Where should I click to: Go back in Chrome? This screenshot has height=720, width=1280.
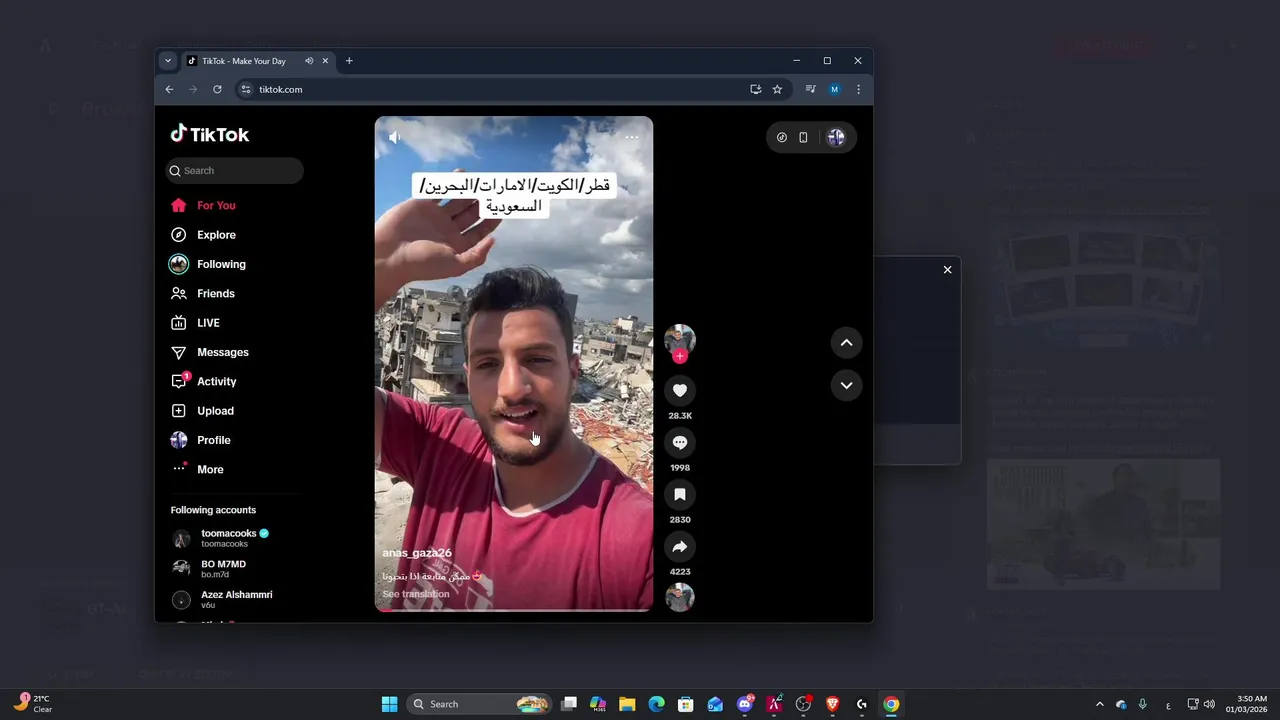tap(169, 89)
